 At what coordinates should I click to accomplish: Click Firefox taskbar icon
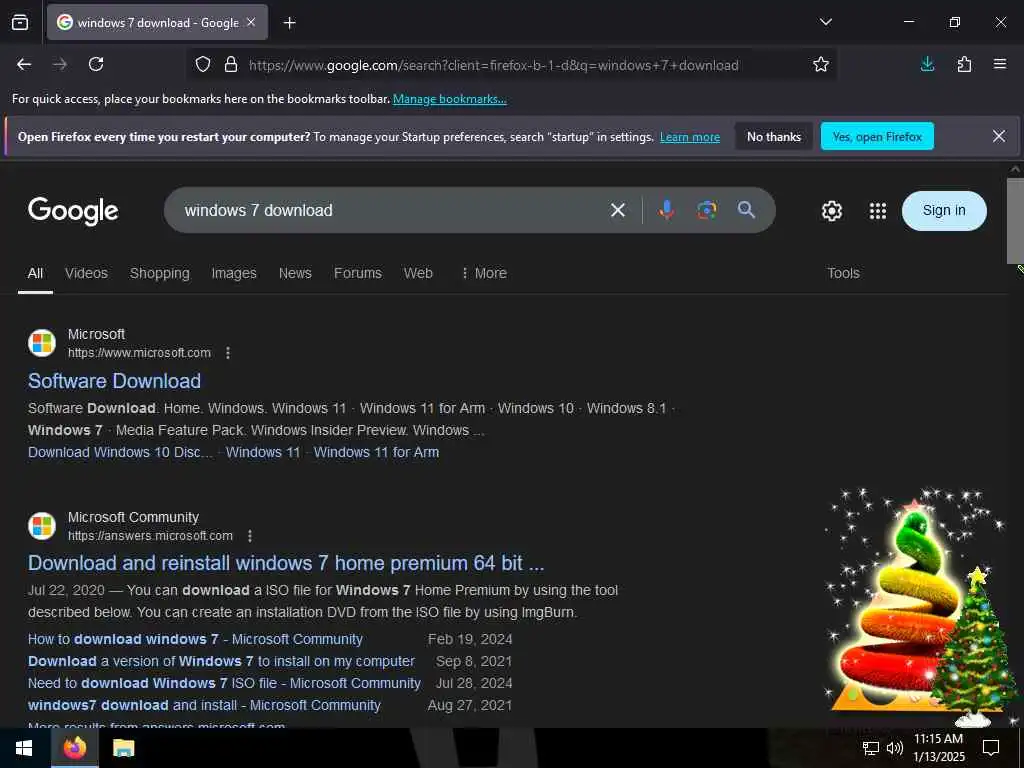(x=74, y=748)
